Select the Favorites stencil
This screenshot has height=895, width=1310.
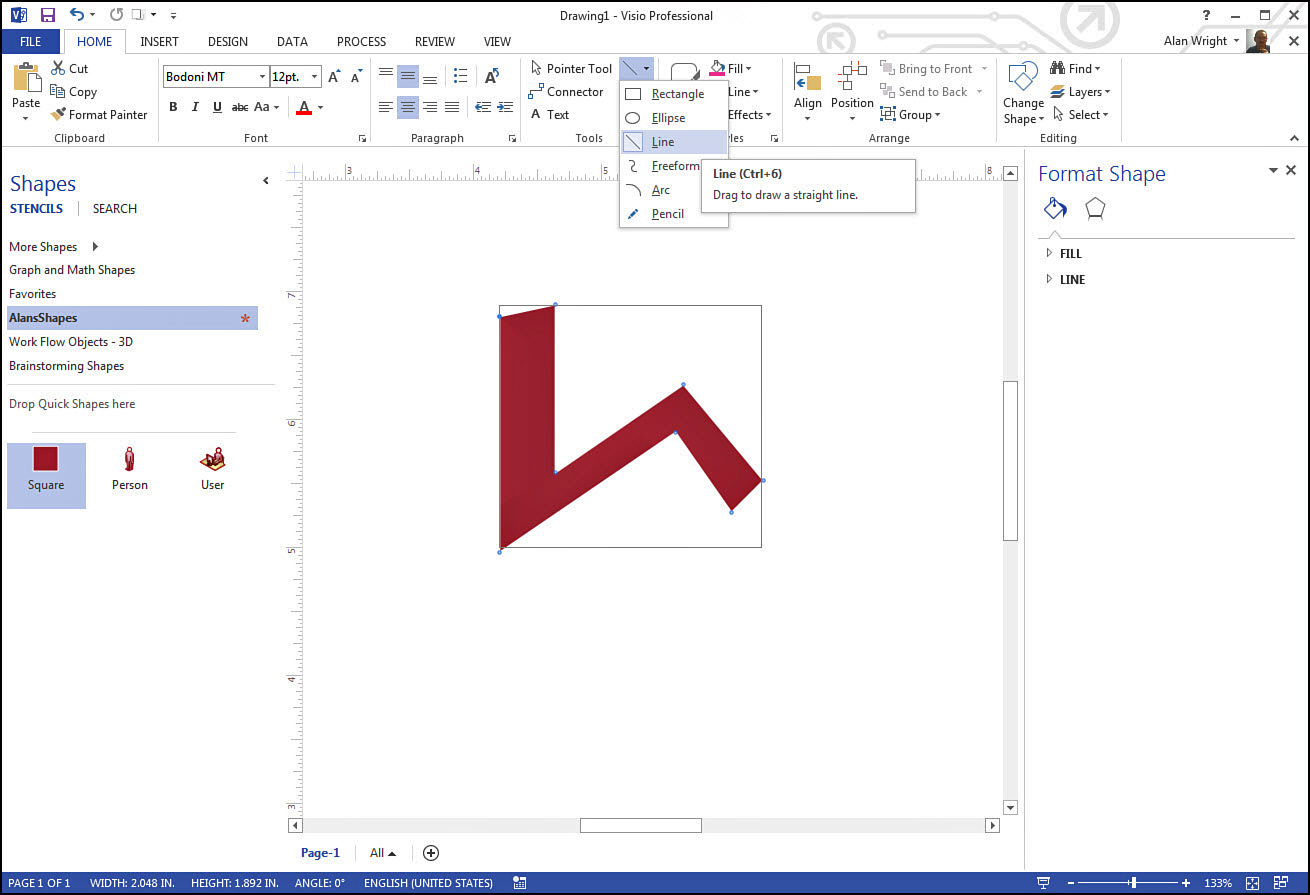(33, 294)
